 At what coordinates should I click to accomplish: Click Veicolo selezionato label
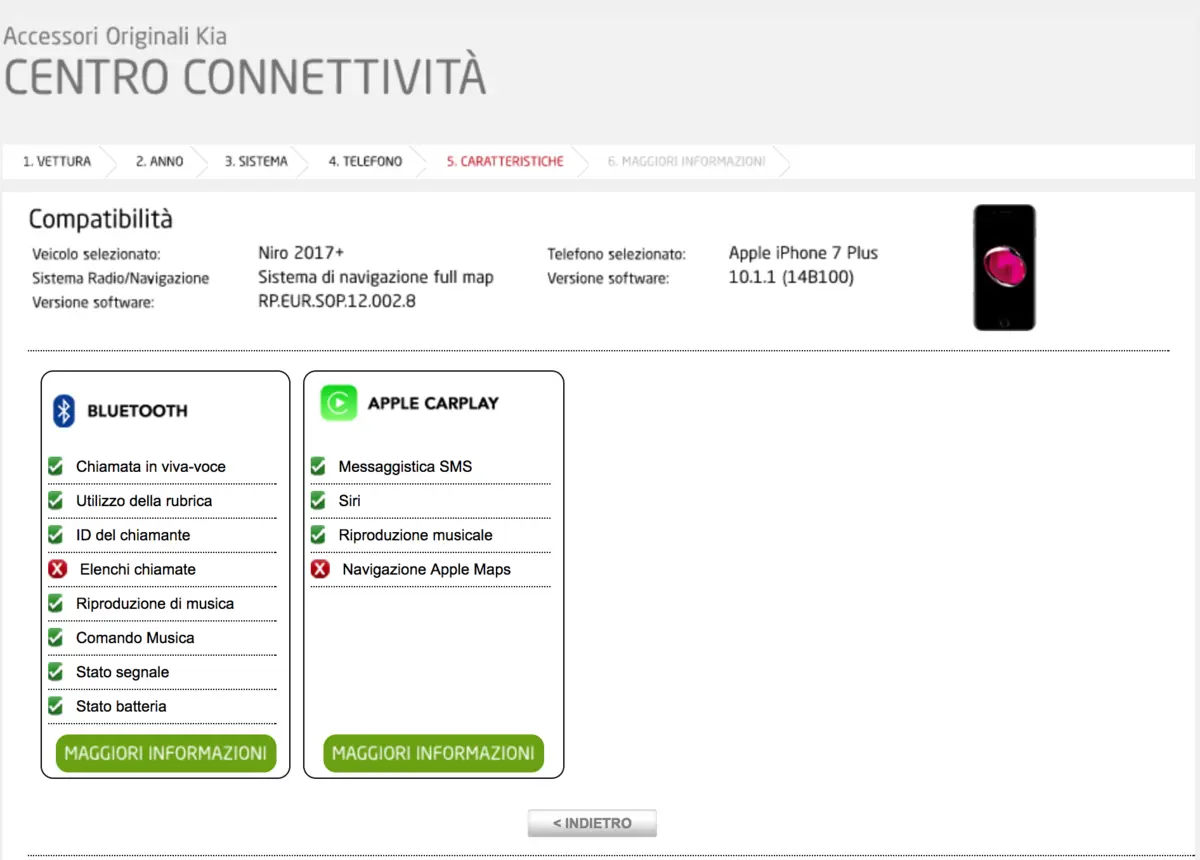(x=96, y=254)
